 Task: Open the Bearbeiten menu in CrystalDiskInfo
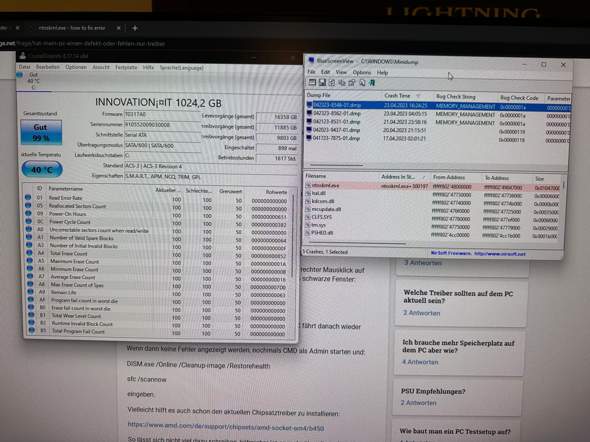coord(47,67)
